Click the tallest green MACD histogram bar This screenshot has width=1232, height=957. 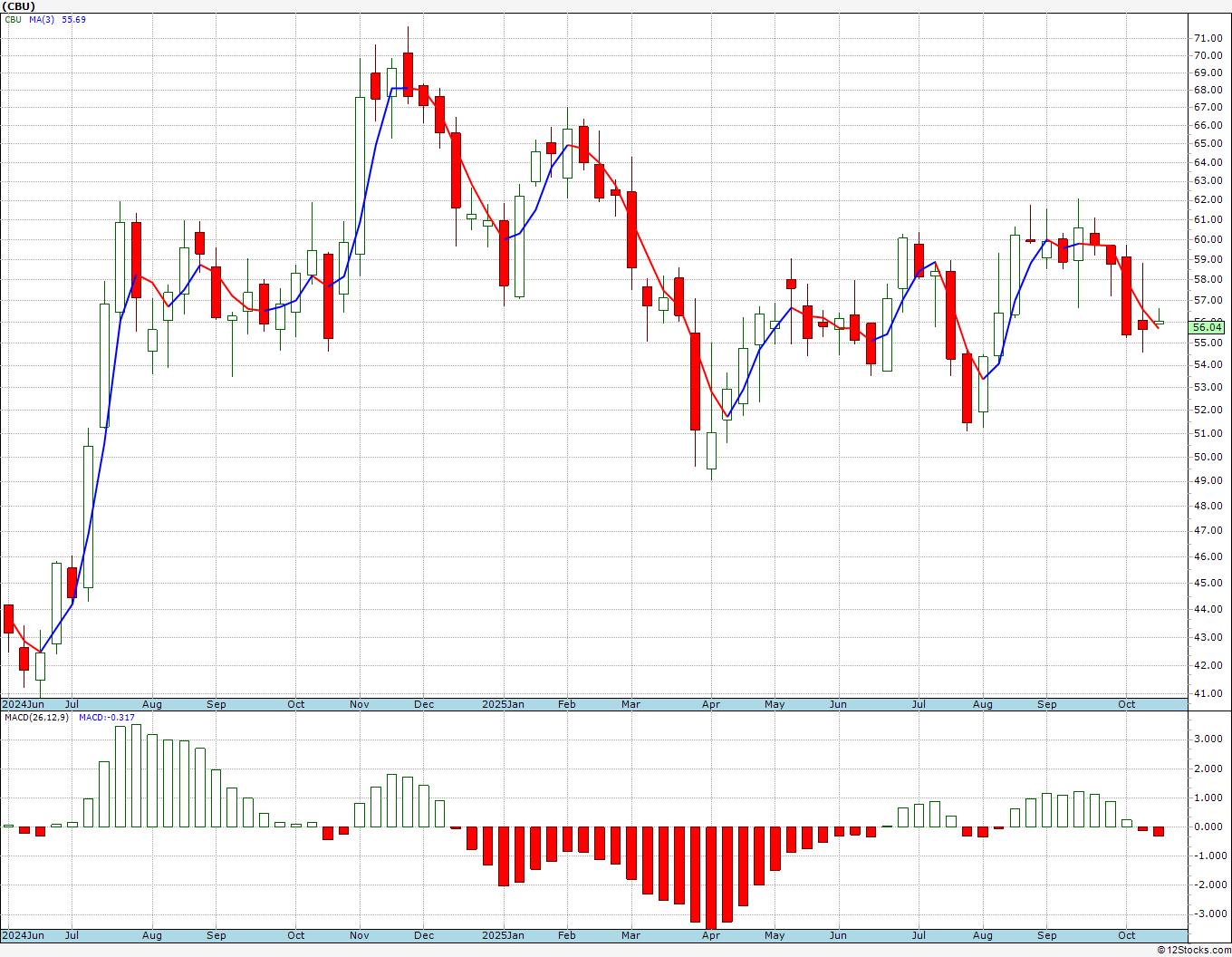(x=136, y=776)
